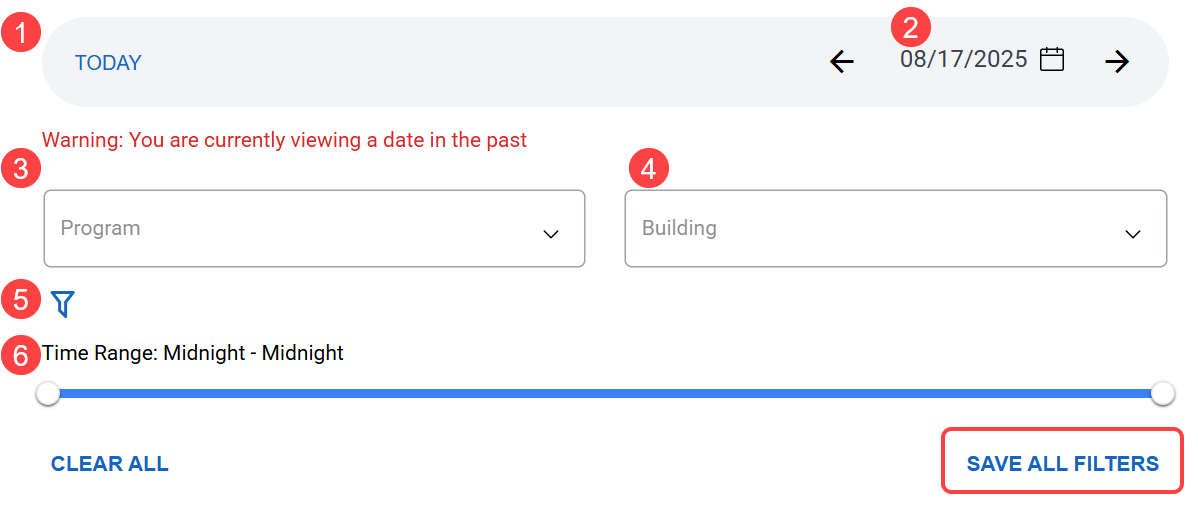Click the red badge numbered 4
Screen dimensions: 1198x520
pyautogui.click(x=648, y=169)
